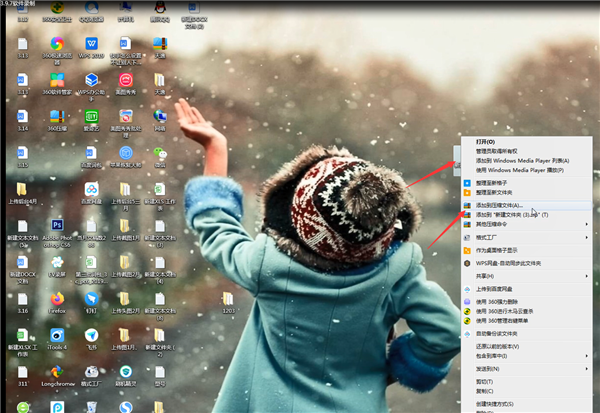Choose 管理员取得所有权 in the context menu
This screenshot has height=413, width=600.
click(x=527, y=151)
